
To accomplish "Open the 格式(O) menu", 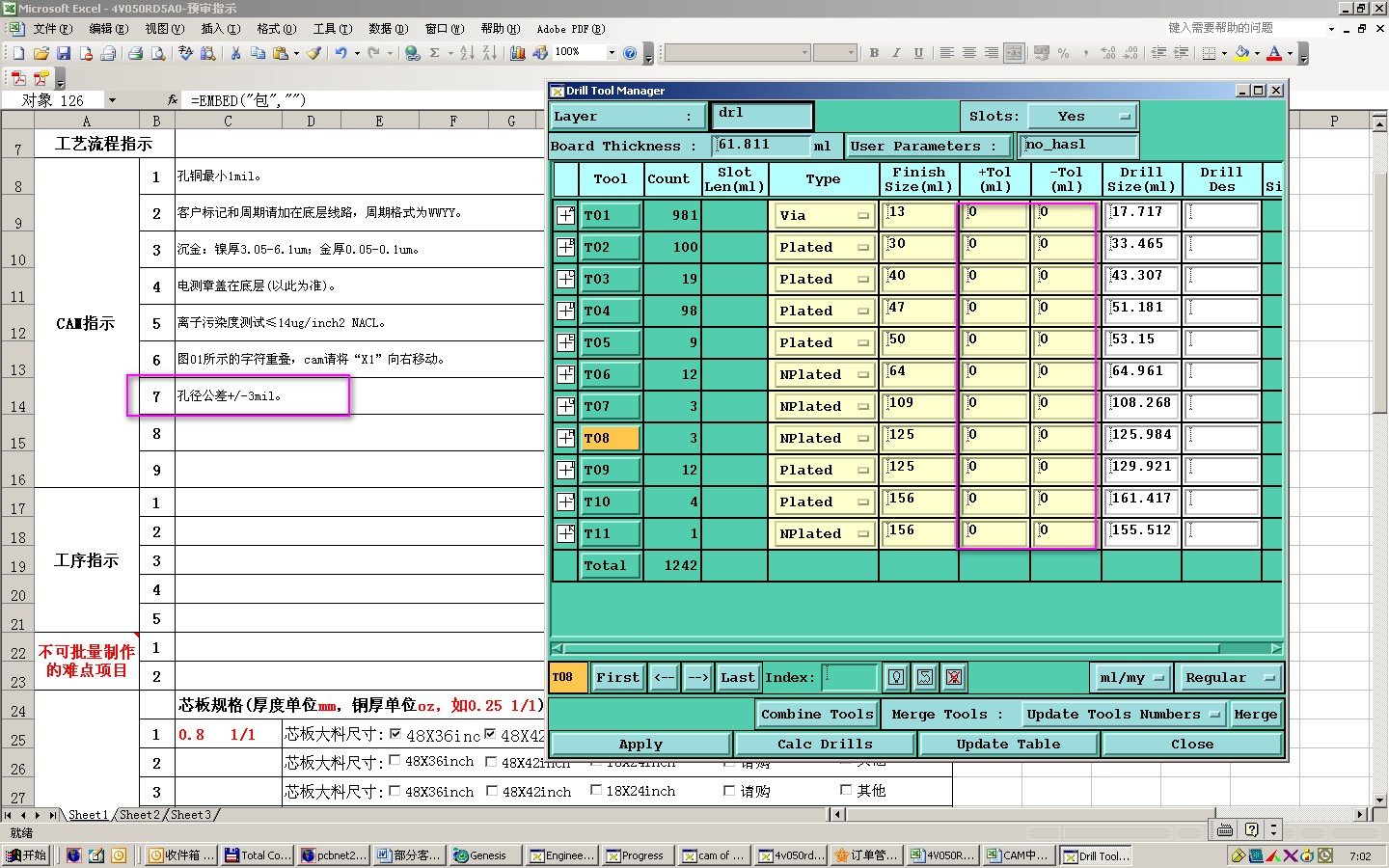I will click(277, 29).
